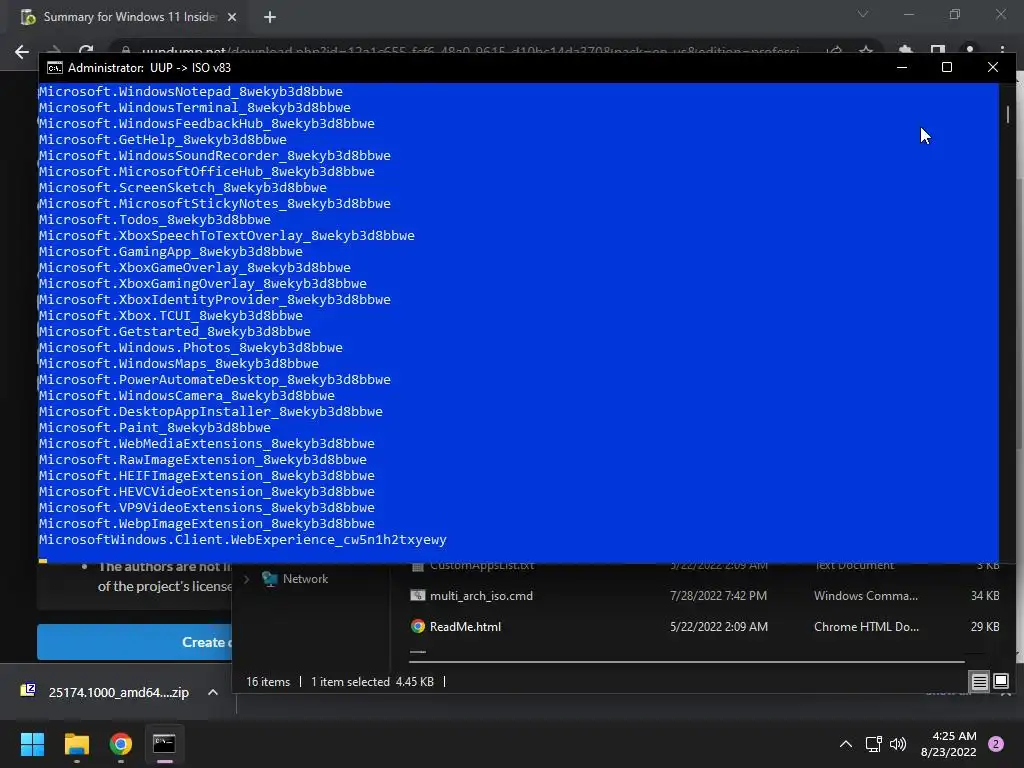Click the Microsoft.Windows.Photos_8wekyb3d8bbwe line

[x=191, y=347]
